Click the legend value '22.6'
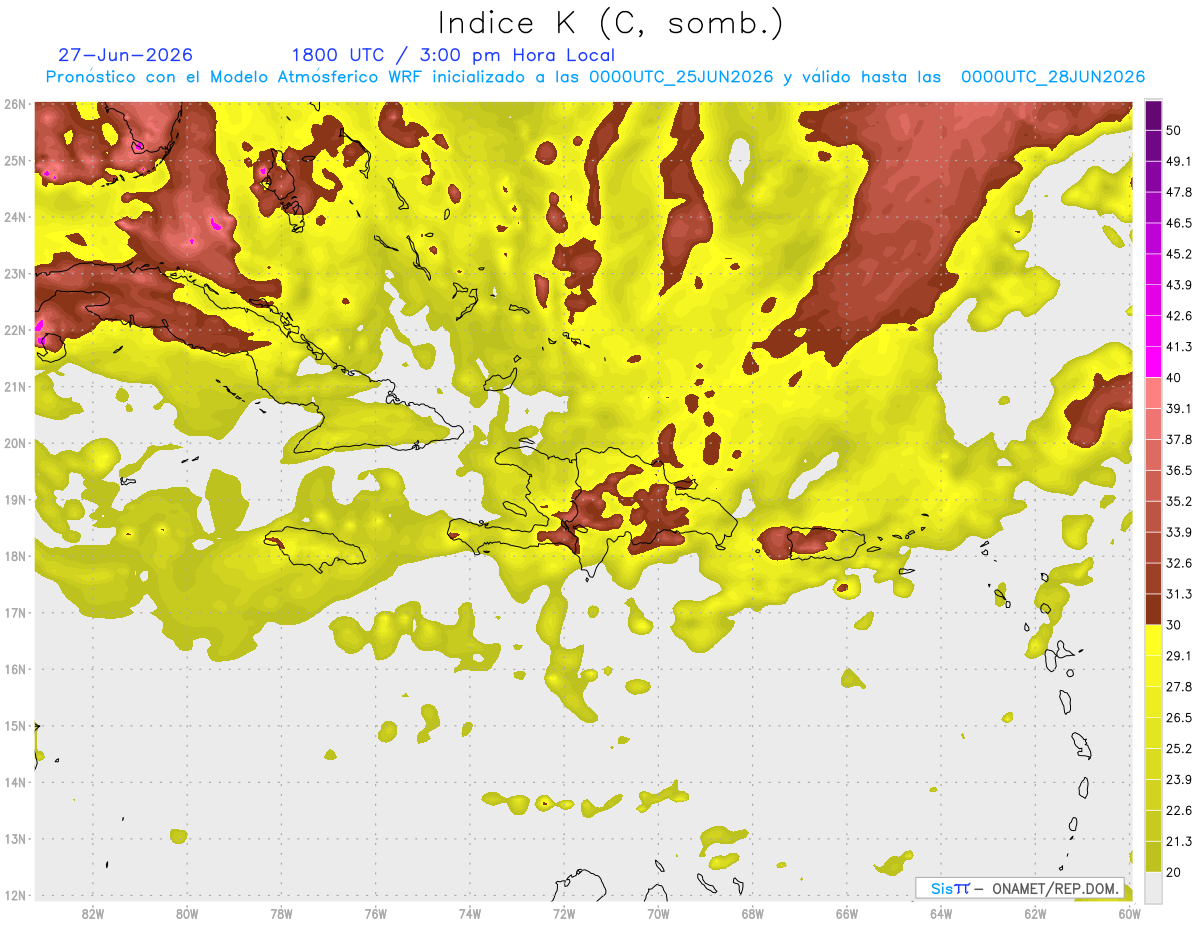The image size is (1200, 927). [1179, 810]
